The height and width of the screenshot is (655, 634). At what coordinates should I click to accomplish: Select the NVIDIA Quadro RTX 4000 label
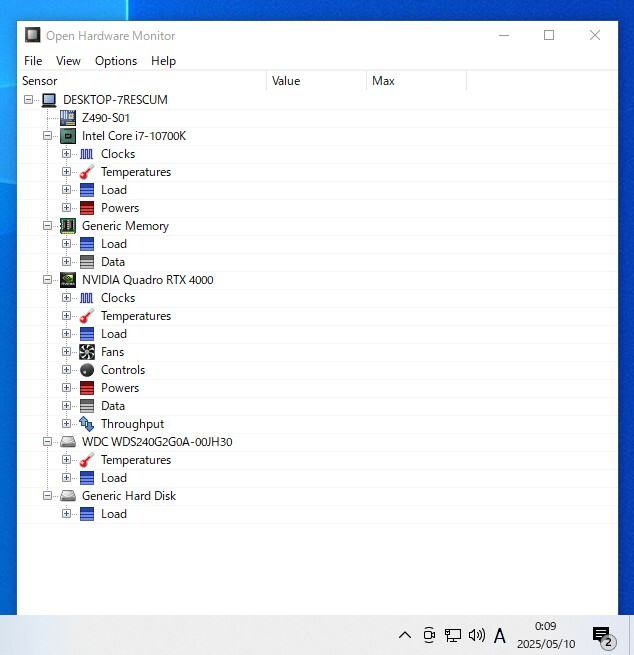[147, 280]
